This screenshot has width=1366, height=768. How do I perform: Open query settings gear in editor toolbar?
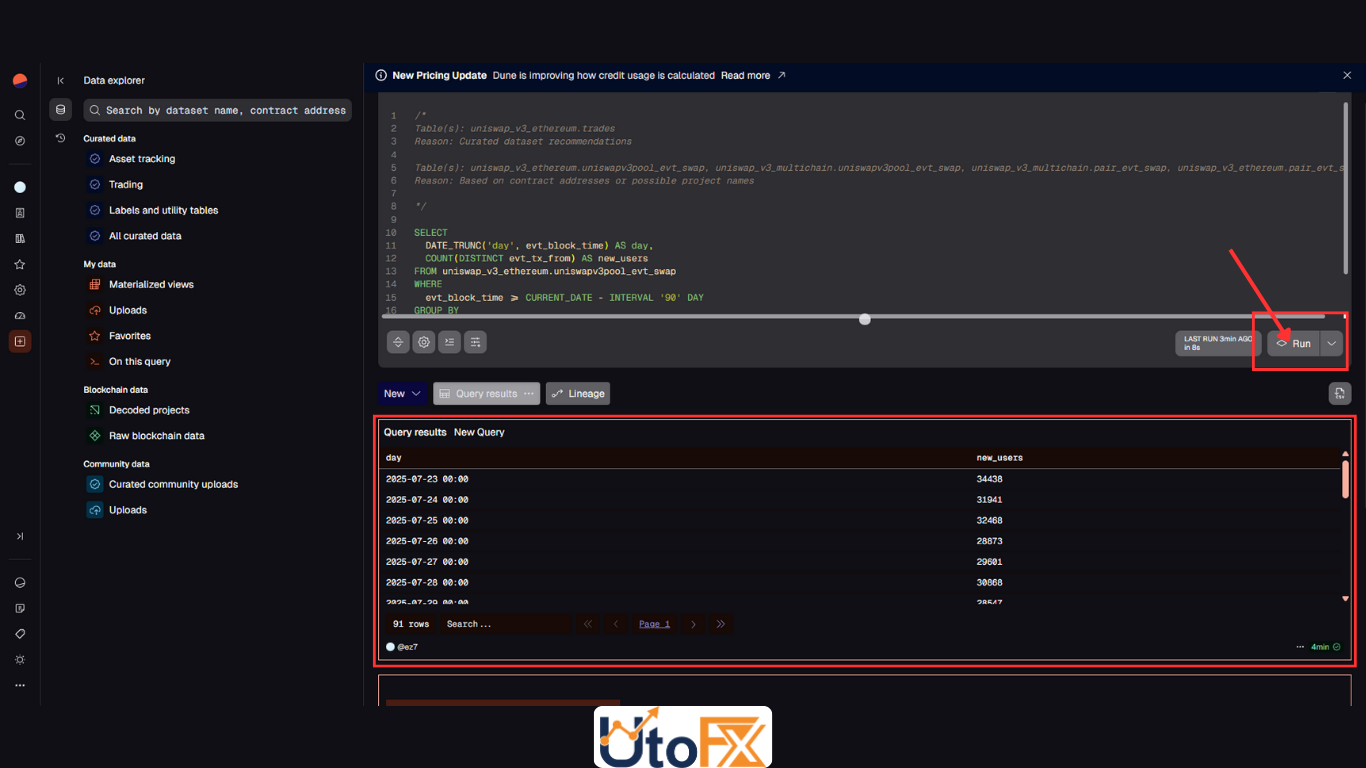[424, 342]
